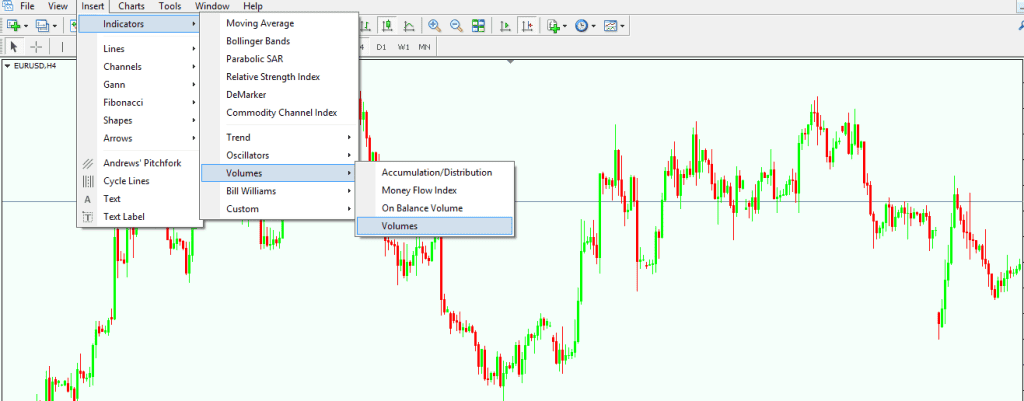Open the periodicity clock dropdown
This screenshot has width=1024, height=401.
pyautogui.click(x=594, y=25)
